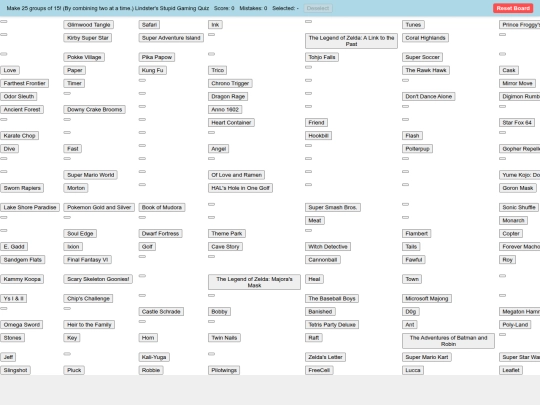
Task: Choose Adventures of Batman and Robin tile
Action: (x=448, y=341)
